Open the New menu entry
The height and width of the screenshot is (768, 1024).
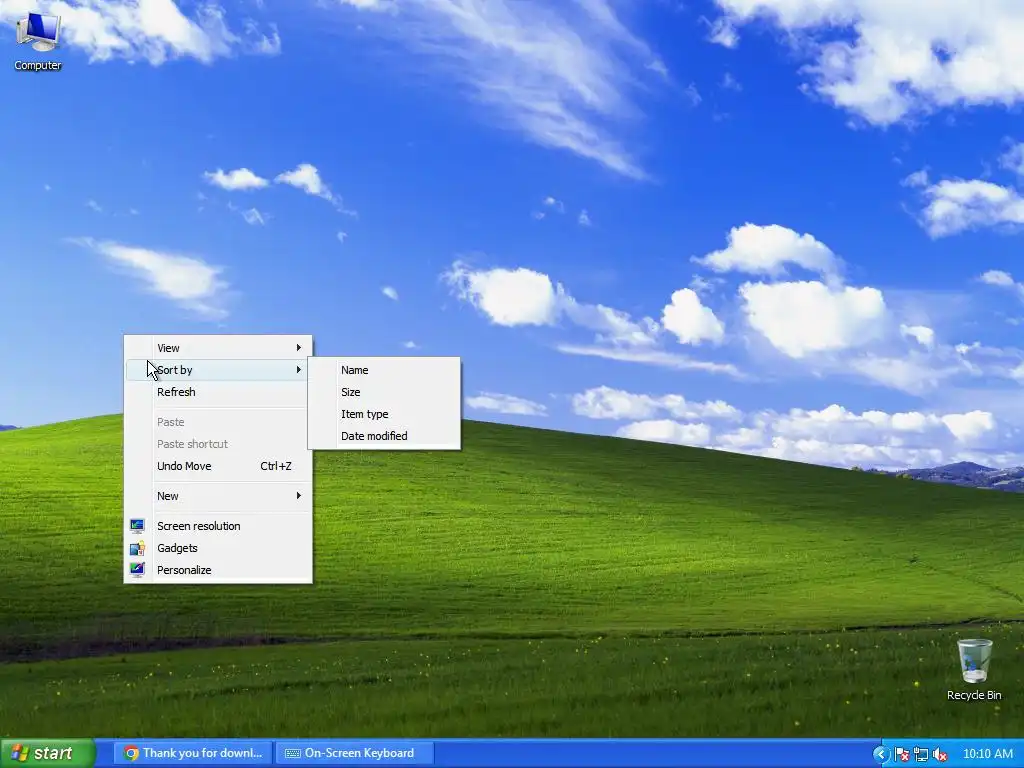click(217, 496)
